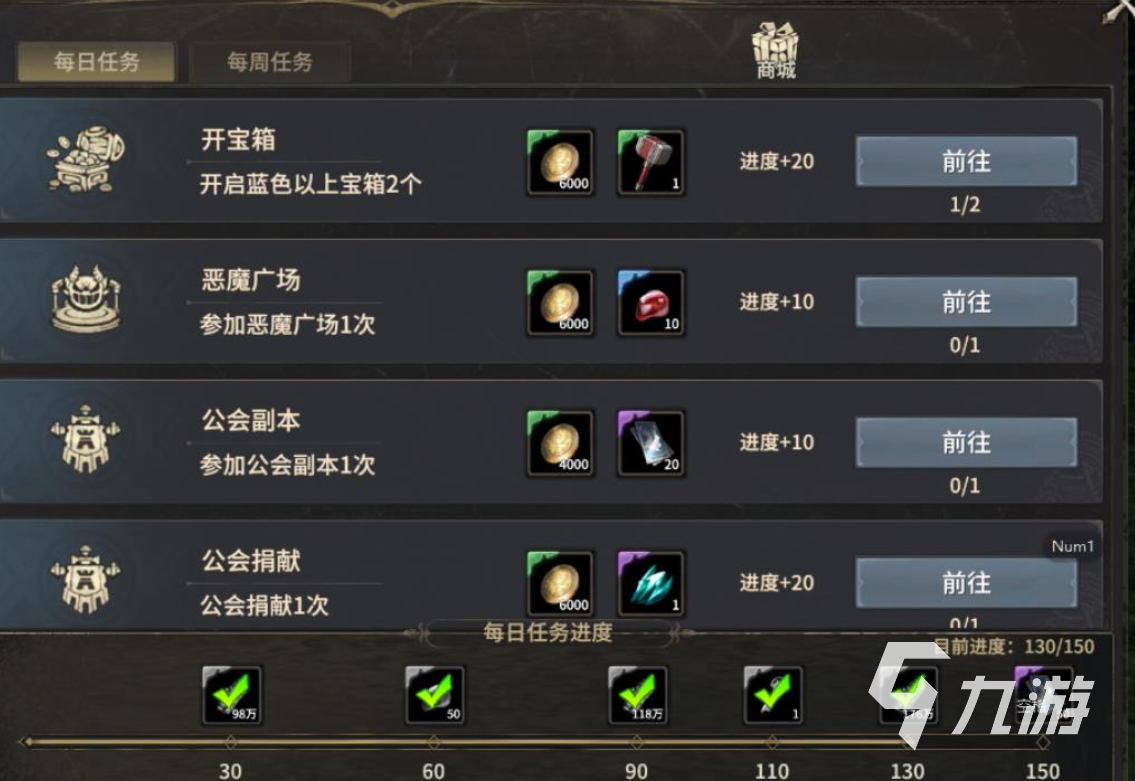The image size is (1135, 781).
Task: Click the 公会捐献 guild emblem icon
Action: pos(85,580)
